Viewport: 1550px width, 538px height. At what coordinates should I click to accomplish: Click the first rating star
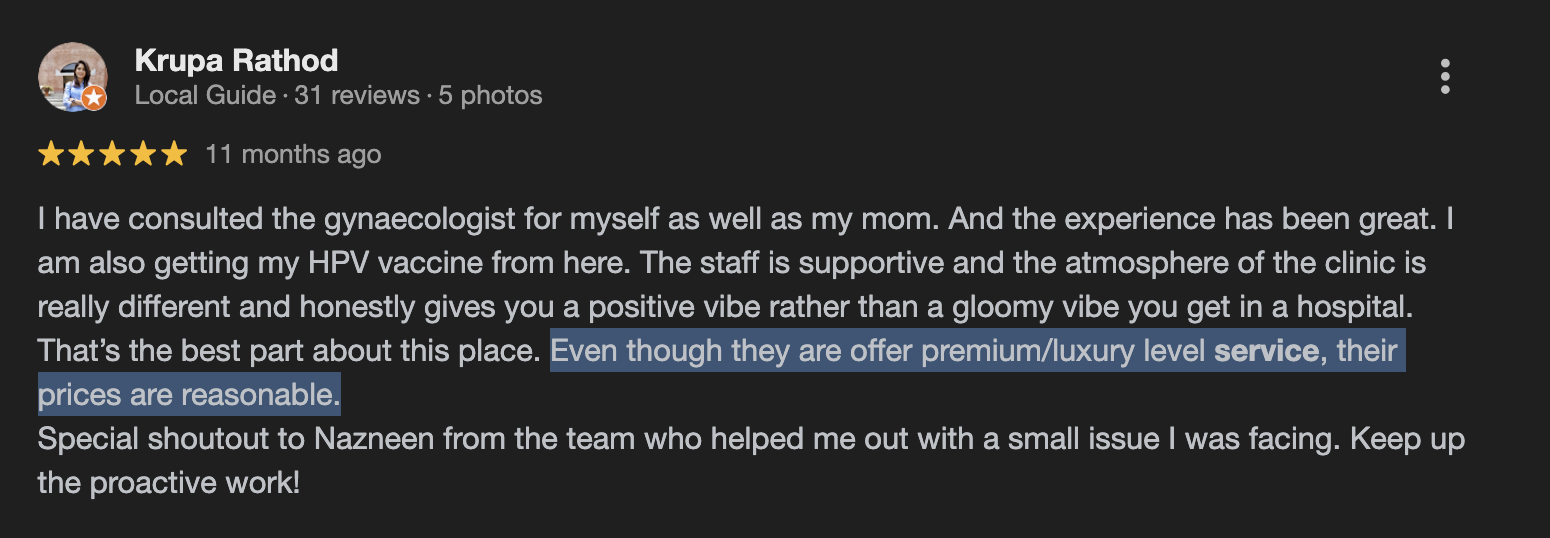coord(50,154)
